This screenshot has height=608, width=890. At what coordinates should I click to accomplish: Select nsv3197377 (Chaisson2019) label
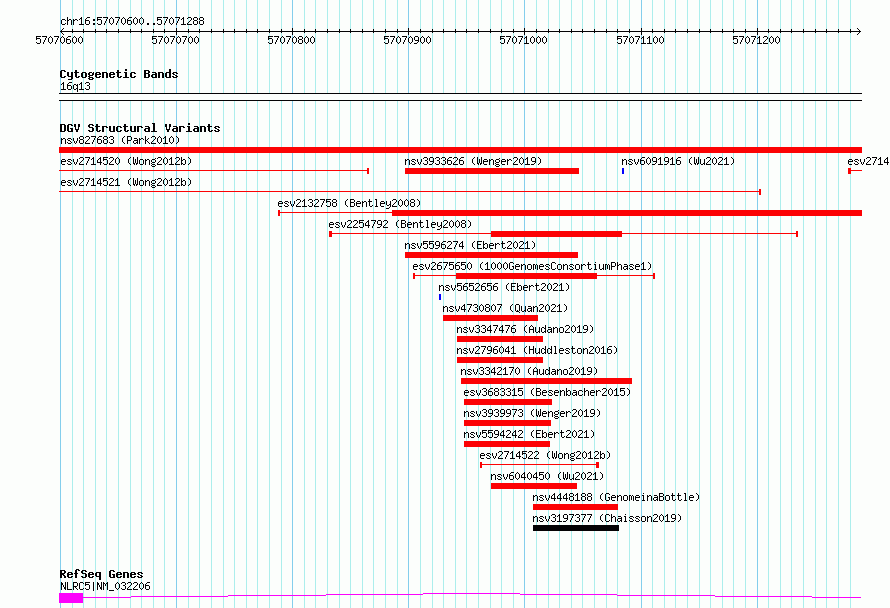[x=607, y=518]
